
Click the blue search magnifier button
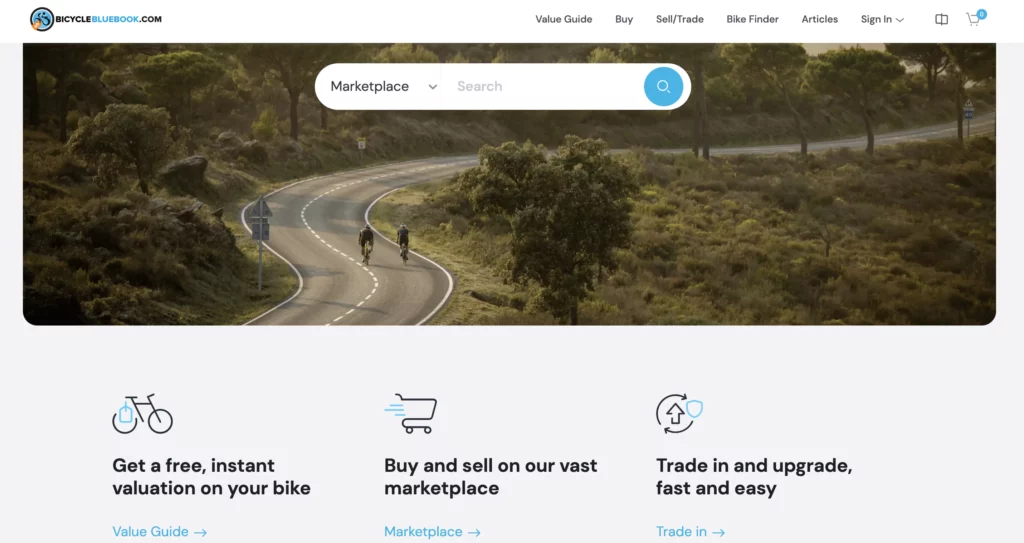(x=663, y=86)
